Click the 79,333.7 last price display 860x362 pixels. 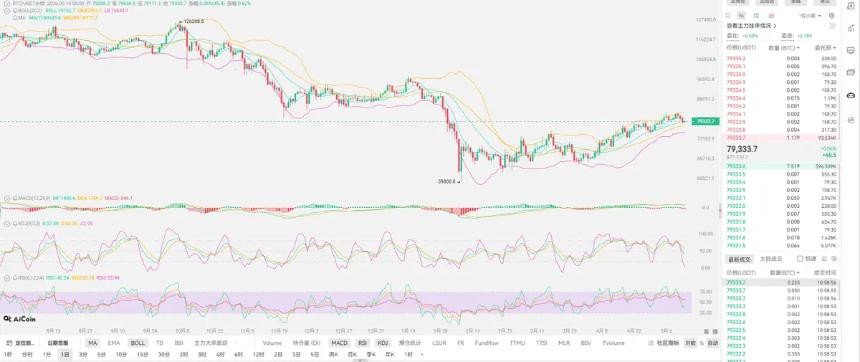pos(742,149)
